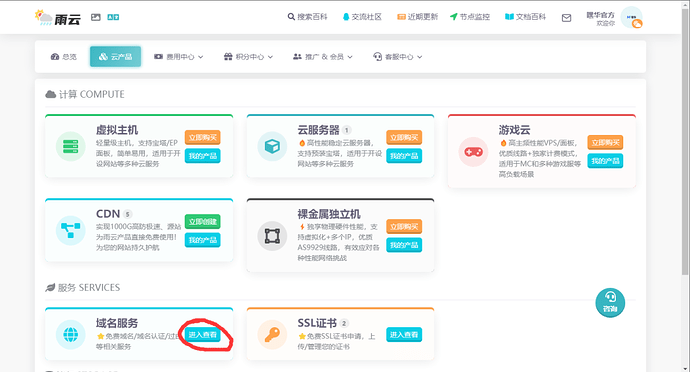Click 立即购买 on the 云服务器 card
Image resolution: width=690 pixels, height=372 pixels.
coord(404,137)
